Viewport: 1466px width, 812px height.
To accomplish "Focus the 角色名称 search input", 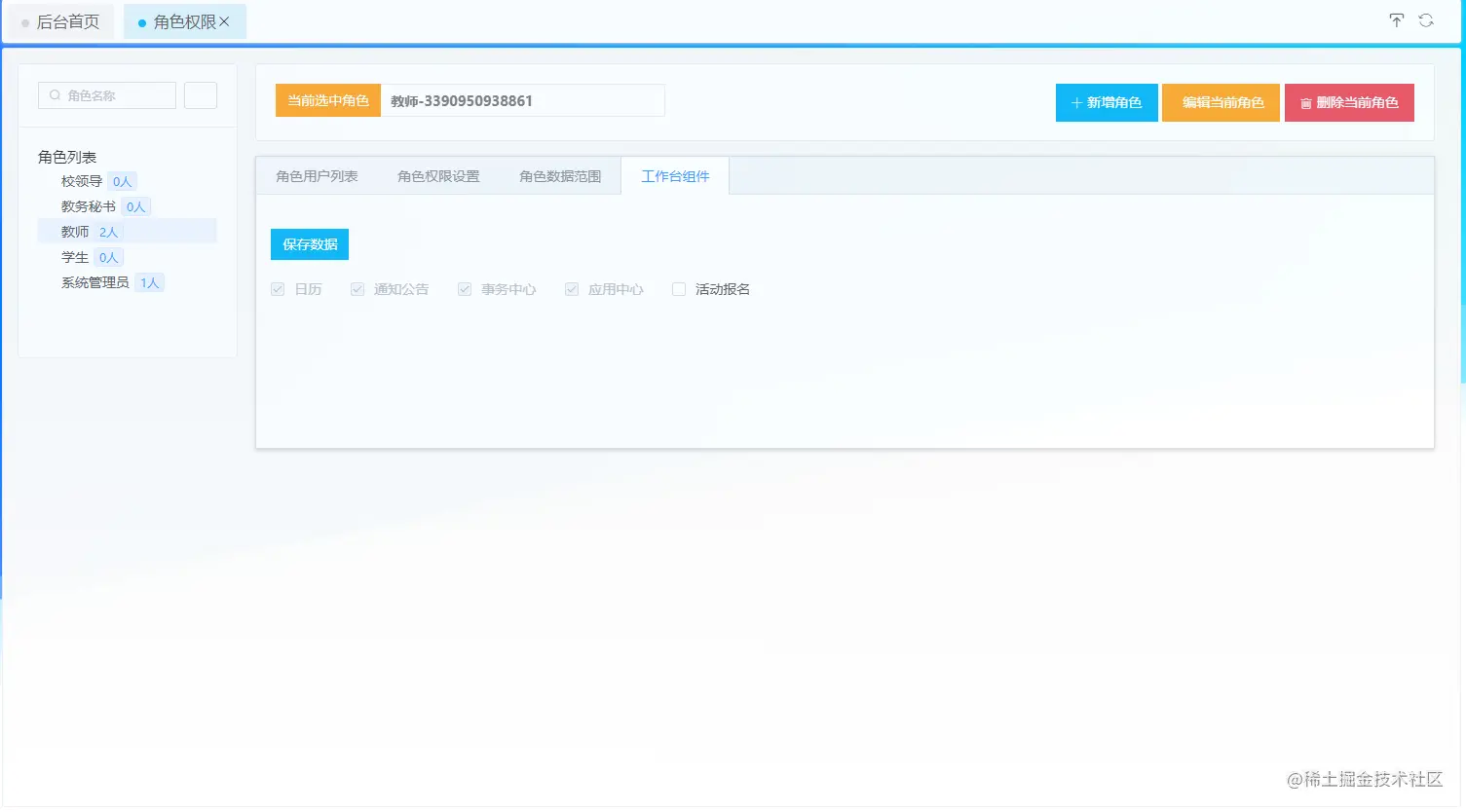I will tap(107, 95).
